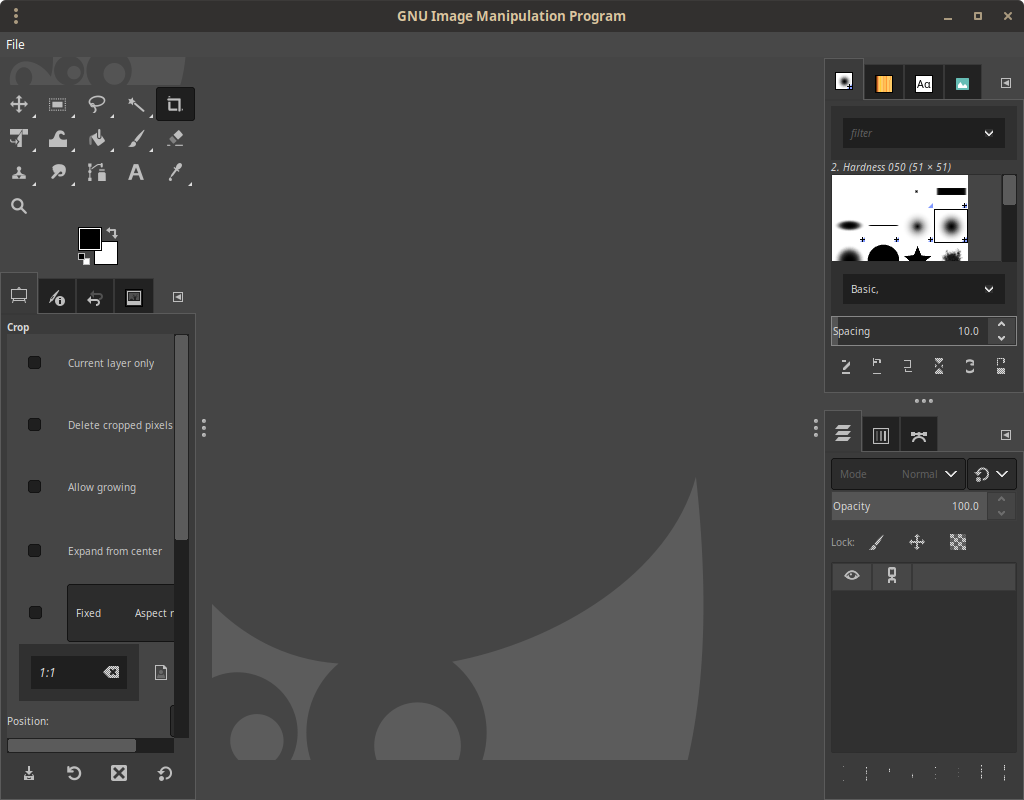Select the Color Picker eyedropper tool
The width and height of the screenshot is (1024, 800).
[x=175, y=172]
